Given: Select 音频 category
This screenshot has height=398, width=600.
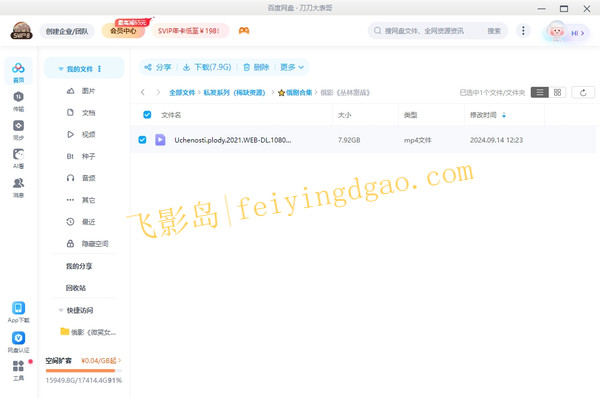Looking at the screenshot, I should tap(81, 178).
